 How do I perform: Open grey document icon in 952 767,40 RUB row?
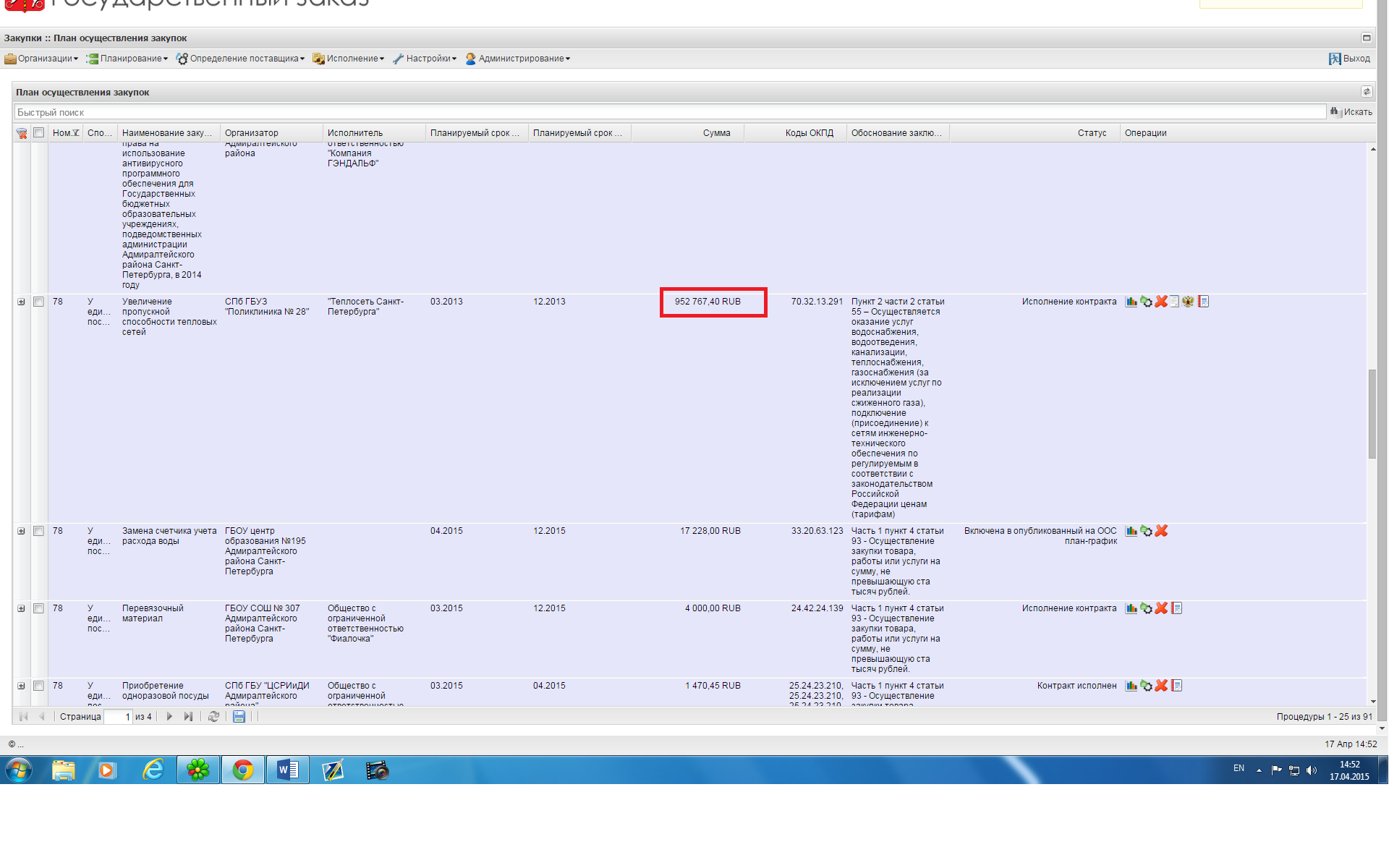[1174, 302]
